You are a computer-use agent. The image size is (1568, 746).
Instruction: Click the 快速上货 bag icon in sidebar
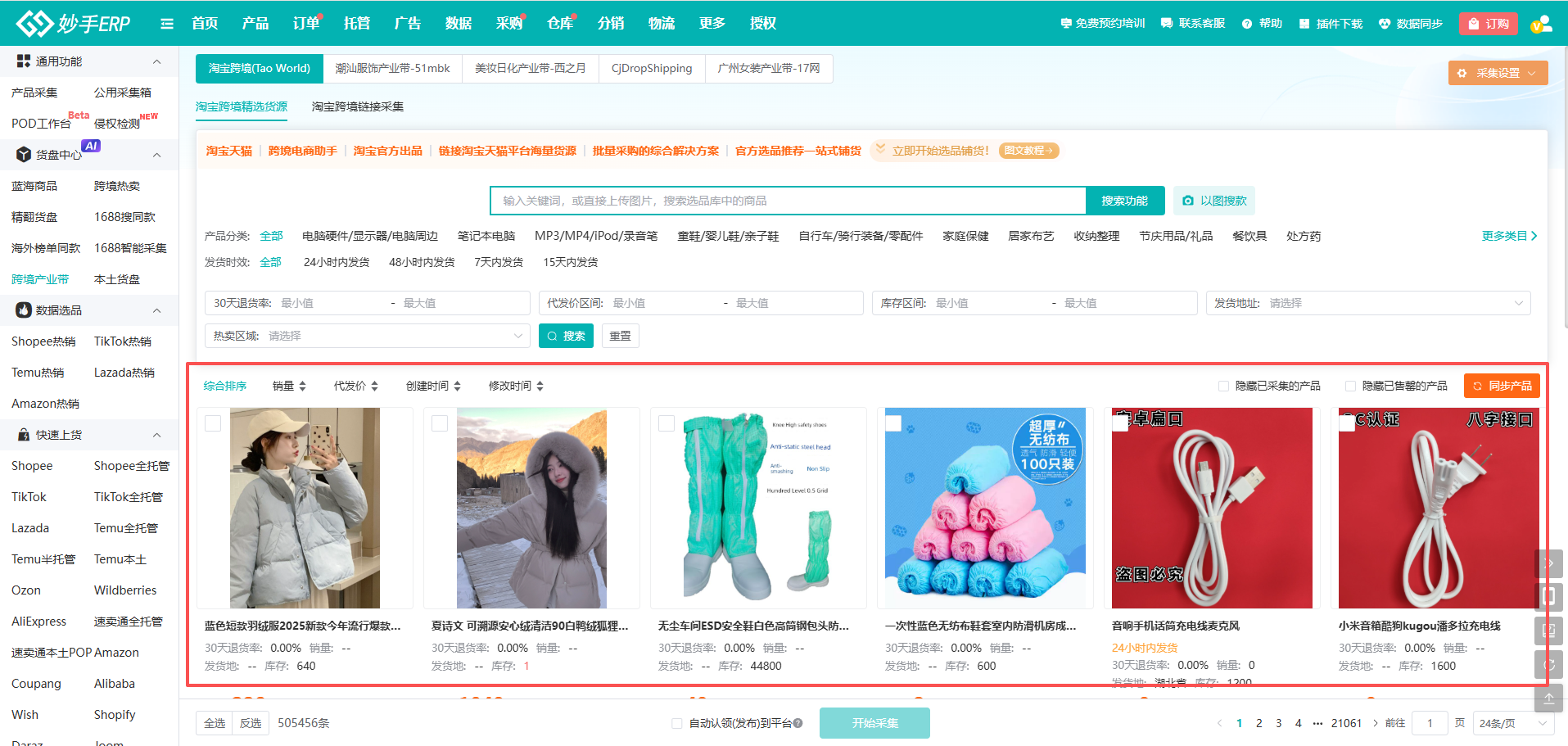pyautogui.click(x=24, y=435)
